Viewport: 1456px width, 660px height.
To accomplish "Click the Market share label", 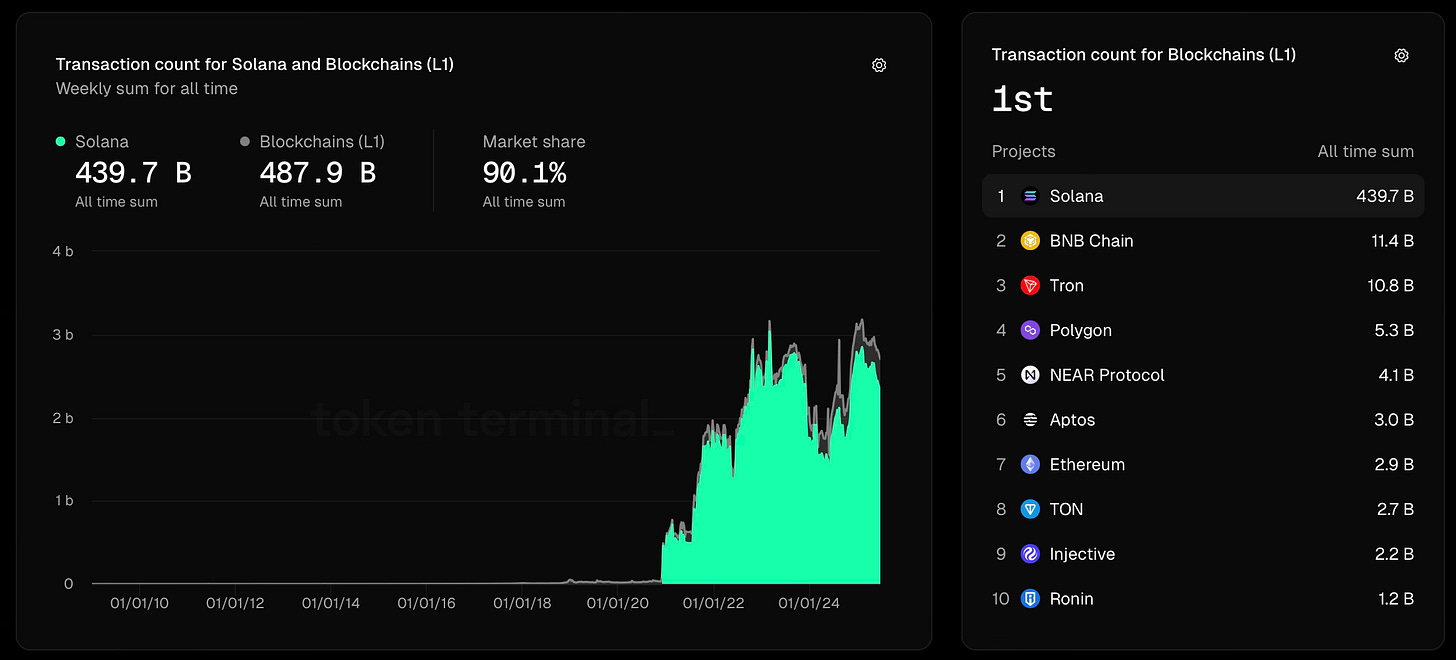I will tap(534, 142).
